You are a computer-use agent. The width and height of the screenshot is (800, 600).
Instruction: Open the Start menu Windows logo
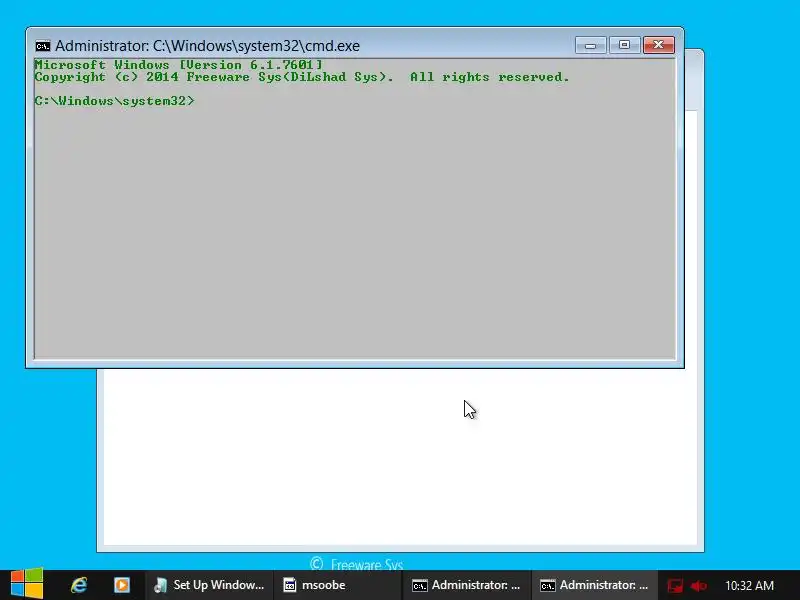tap(27, 583)
